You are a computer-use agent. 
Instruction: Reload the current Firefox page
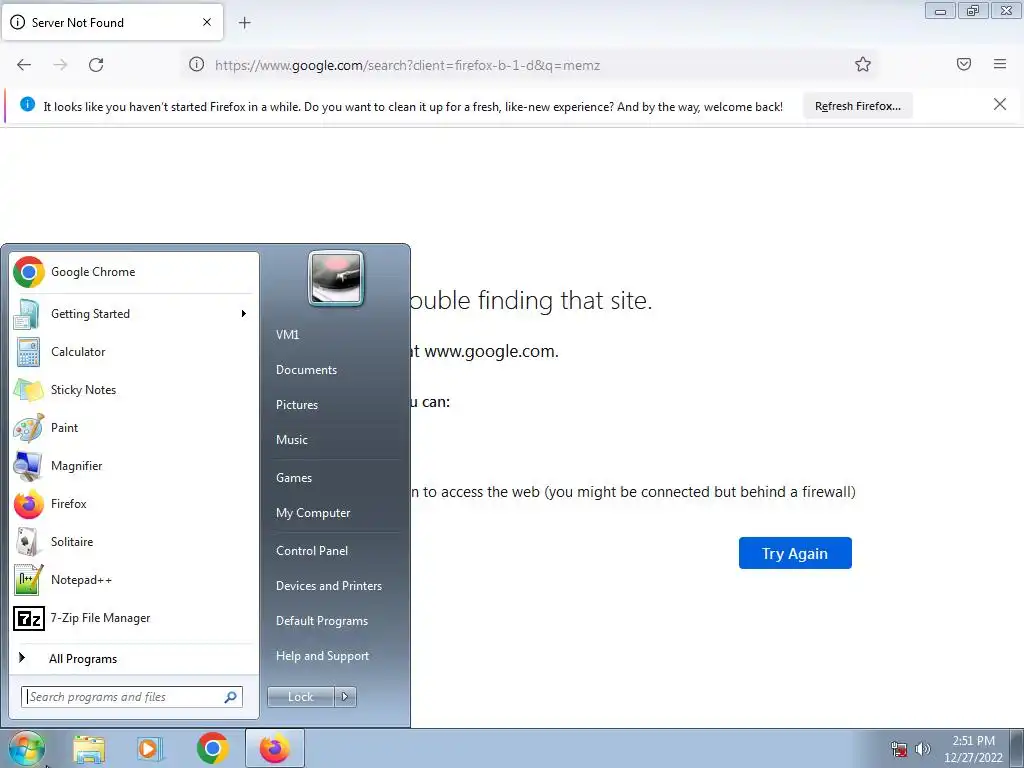point(96,65)
